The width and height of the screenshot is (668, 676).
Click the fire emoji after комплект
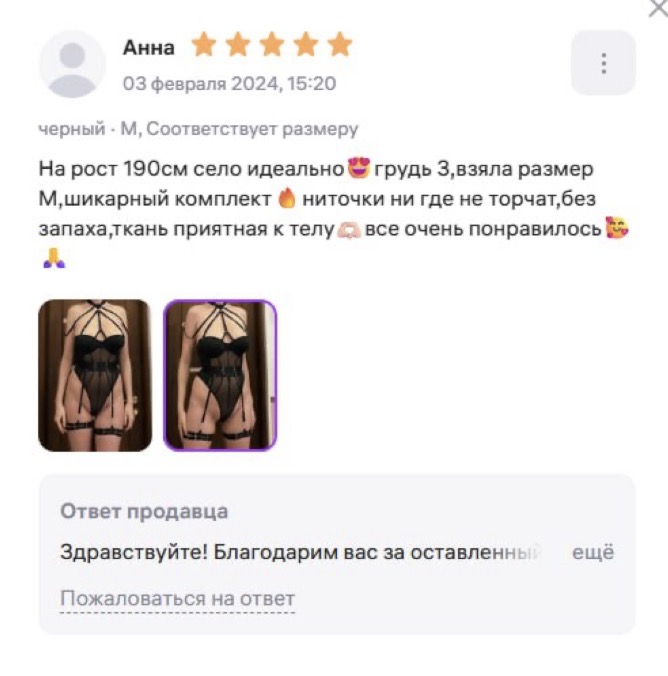tap(287, 199)
